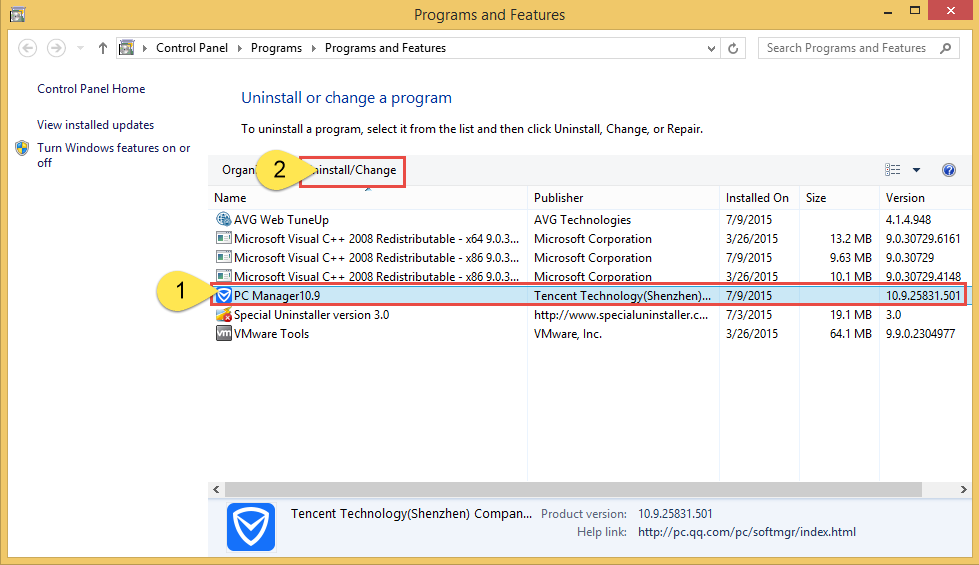Click the Windows features shield icon
The width and height of the screenshot is (979, 565).
22,148
